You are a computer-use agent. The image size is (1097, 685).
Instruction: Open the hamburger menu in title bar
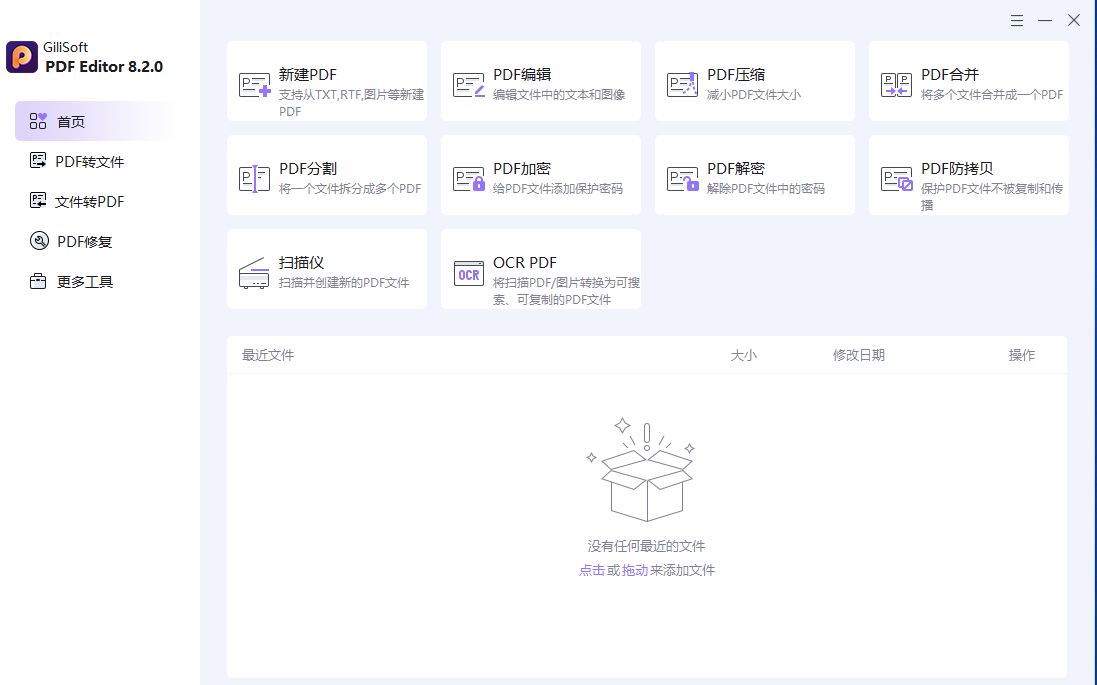pyautogui.click(x=1017, y=20)
